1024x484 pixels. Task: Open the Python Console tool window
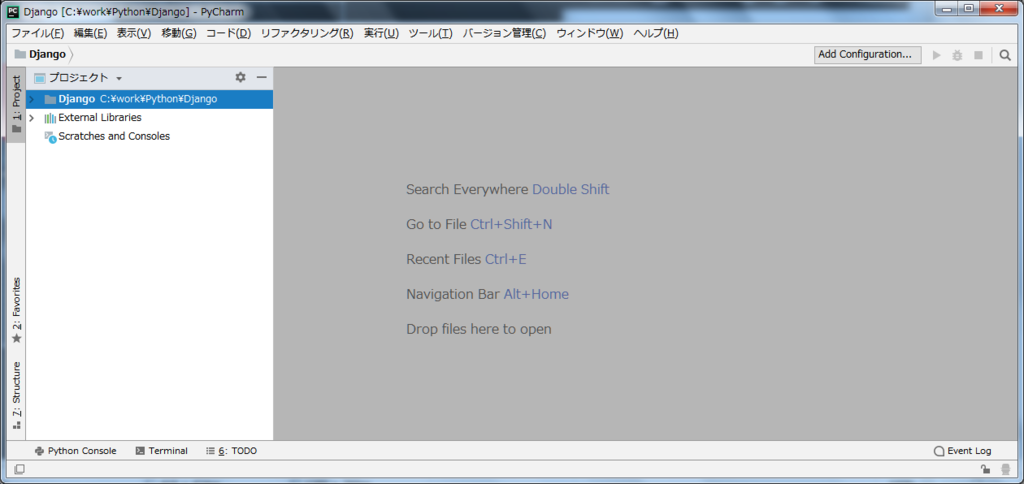76,451
